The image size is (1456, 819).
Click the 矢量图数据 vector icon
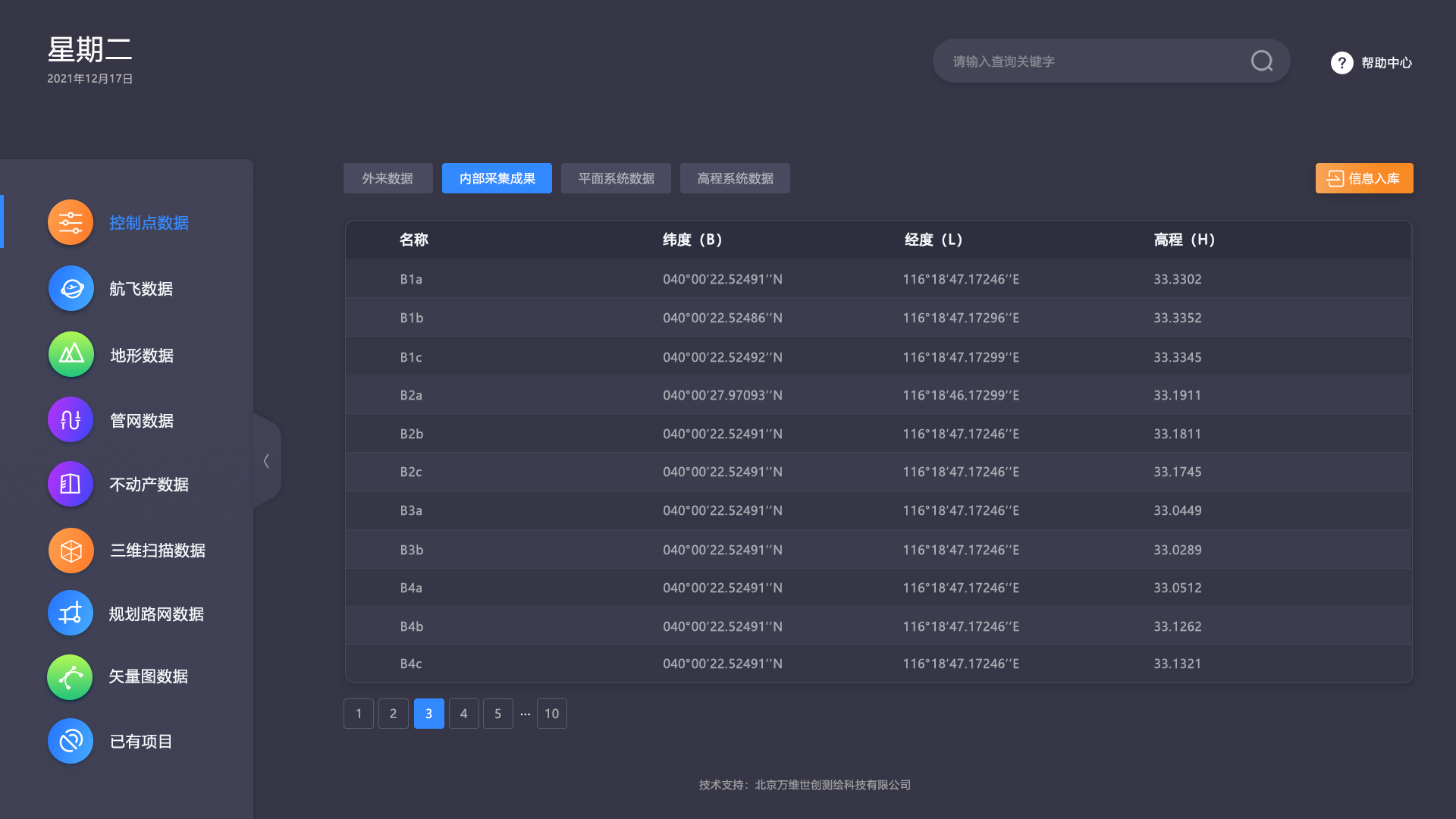(x=71, y=676)
